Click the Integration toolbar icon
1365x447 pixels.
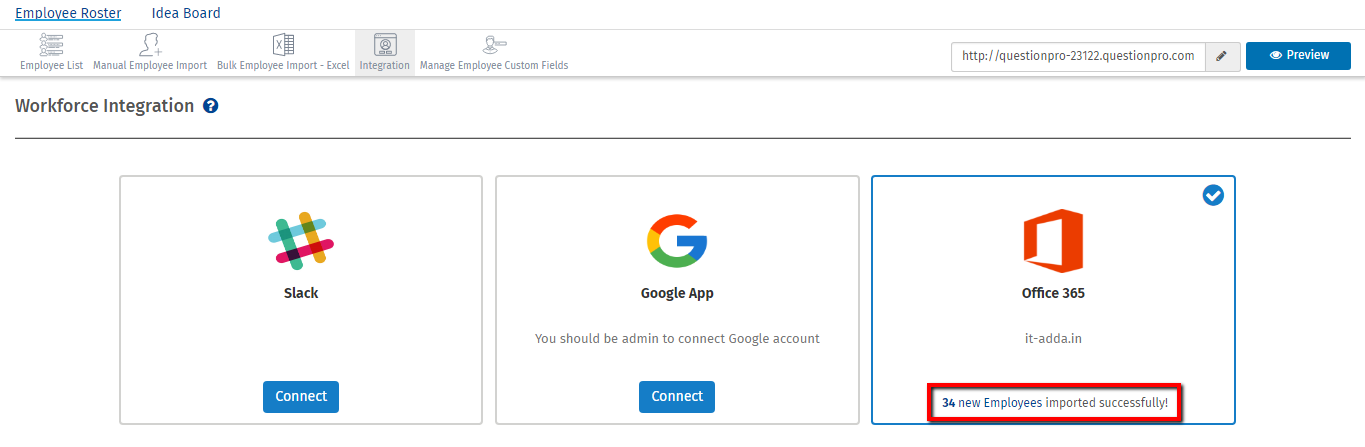(x=385, y=45)
